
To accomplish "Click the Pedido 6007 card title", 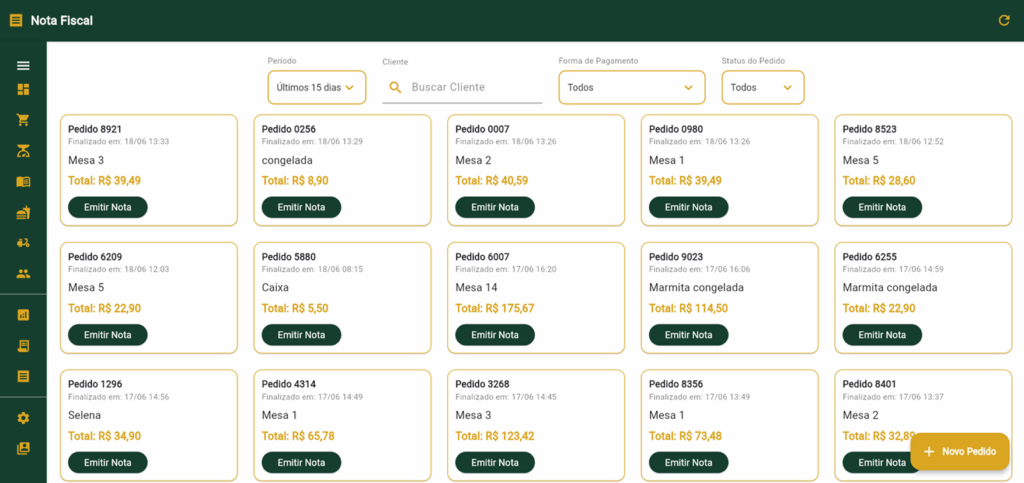I will click(x=482, y=257).
